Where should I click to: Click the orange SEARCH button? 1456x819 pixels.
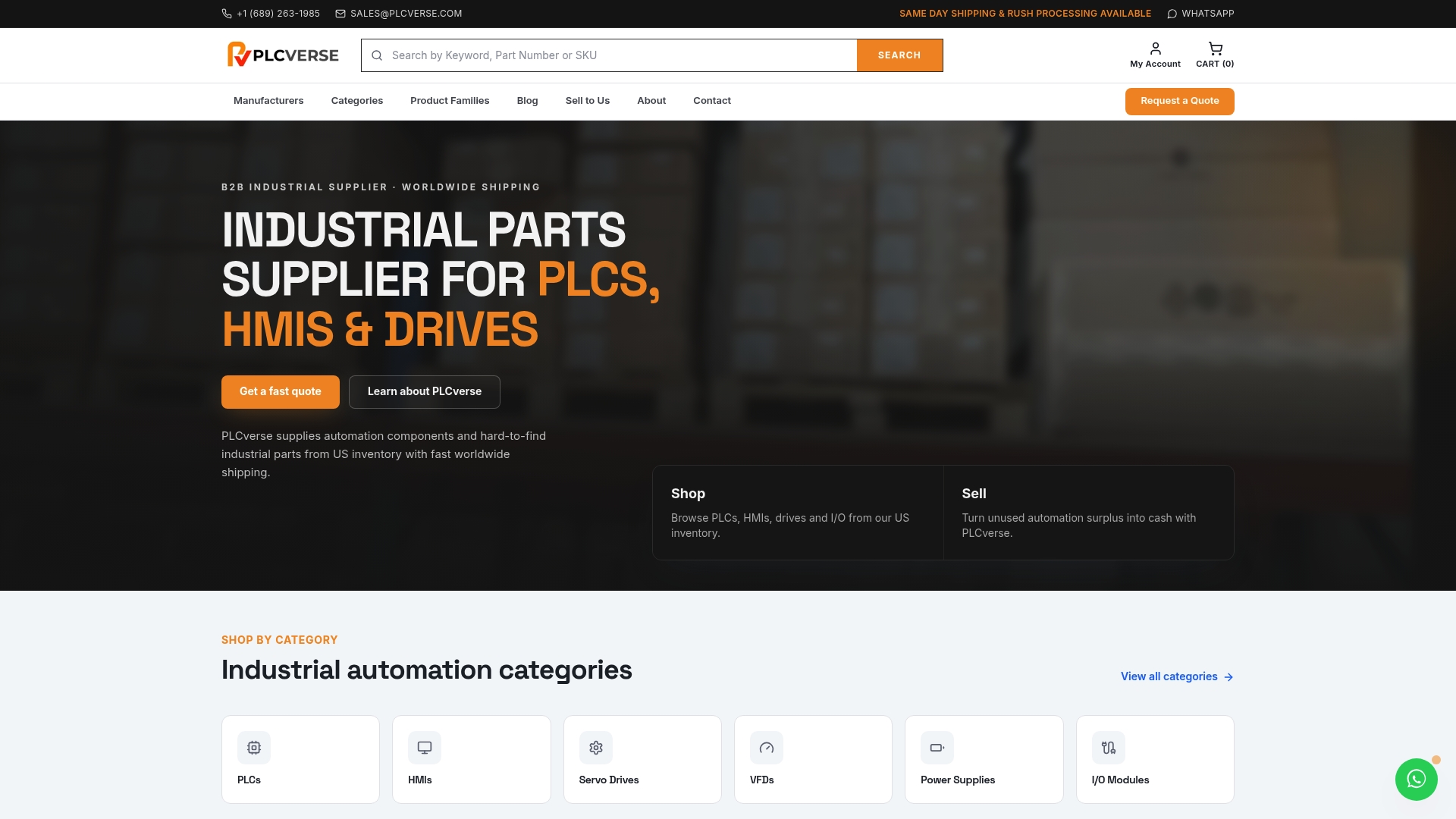click(899, 55)
